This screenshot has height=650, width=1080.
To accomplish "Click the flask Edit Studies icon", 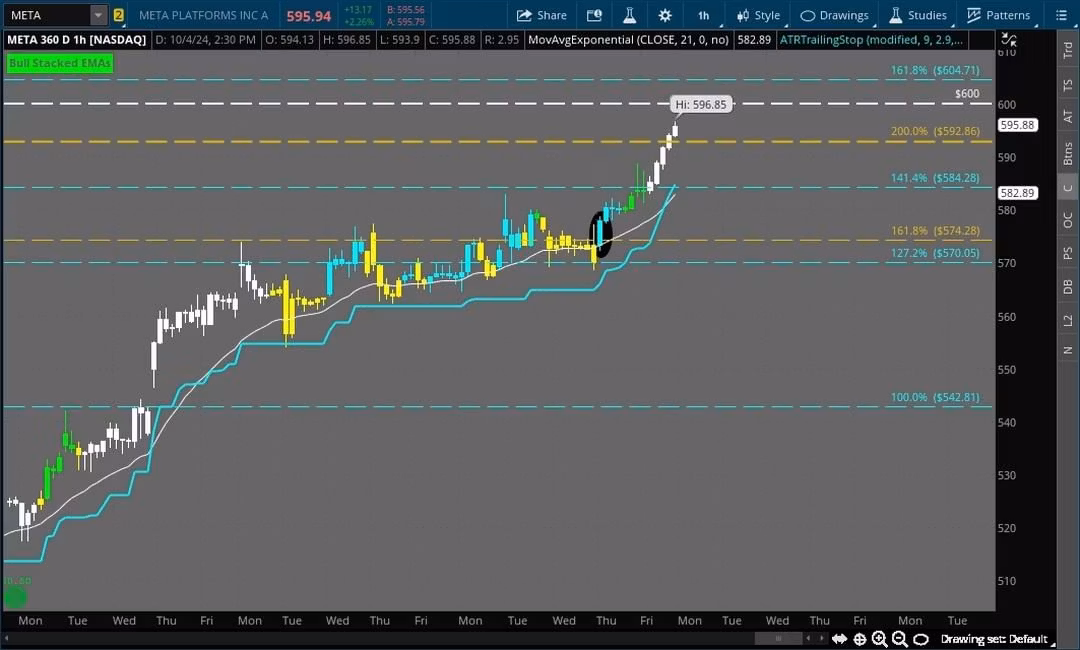I will tap(629, 15).
